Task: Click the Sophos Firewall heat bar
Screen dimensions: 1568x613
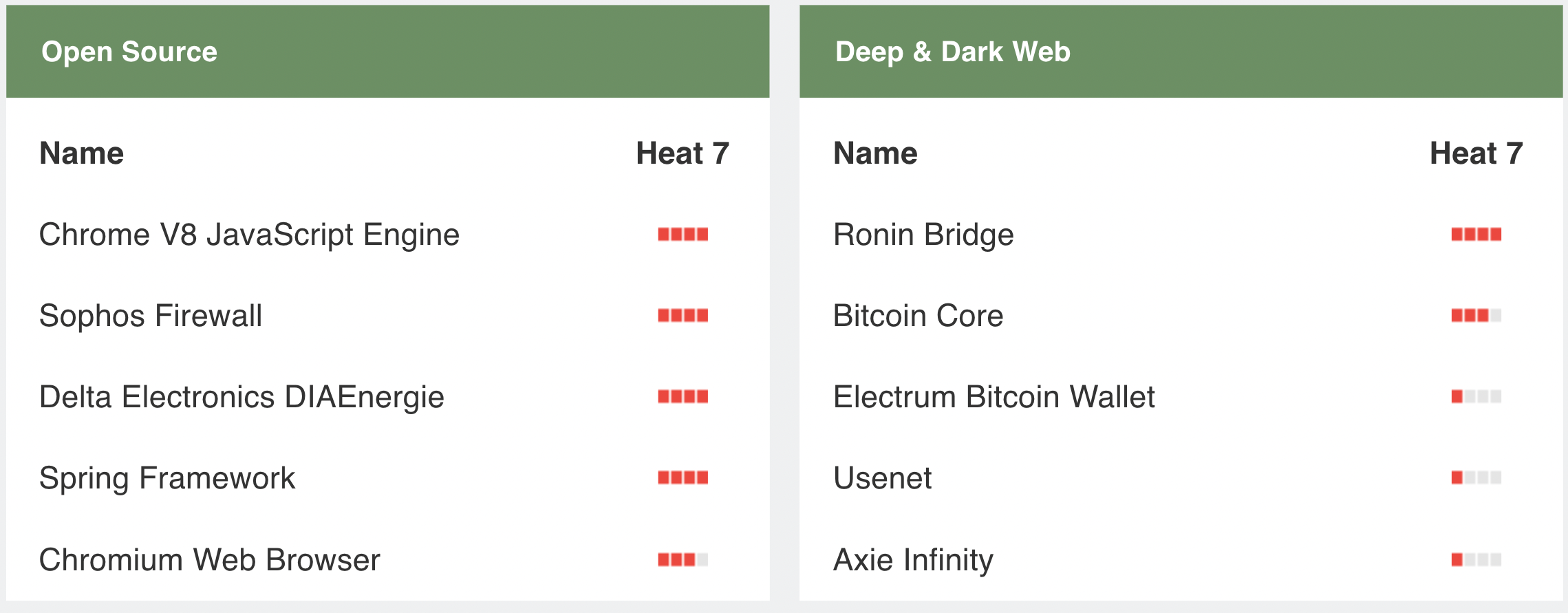Action: coord(683,316)
